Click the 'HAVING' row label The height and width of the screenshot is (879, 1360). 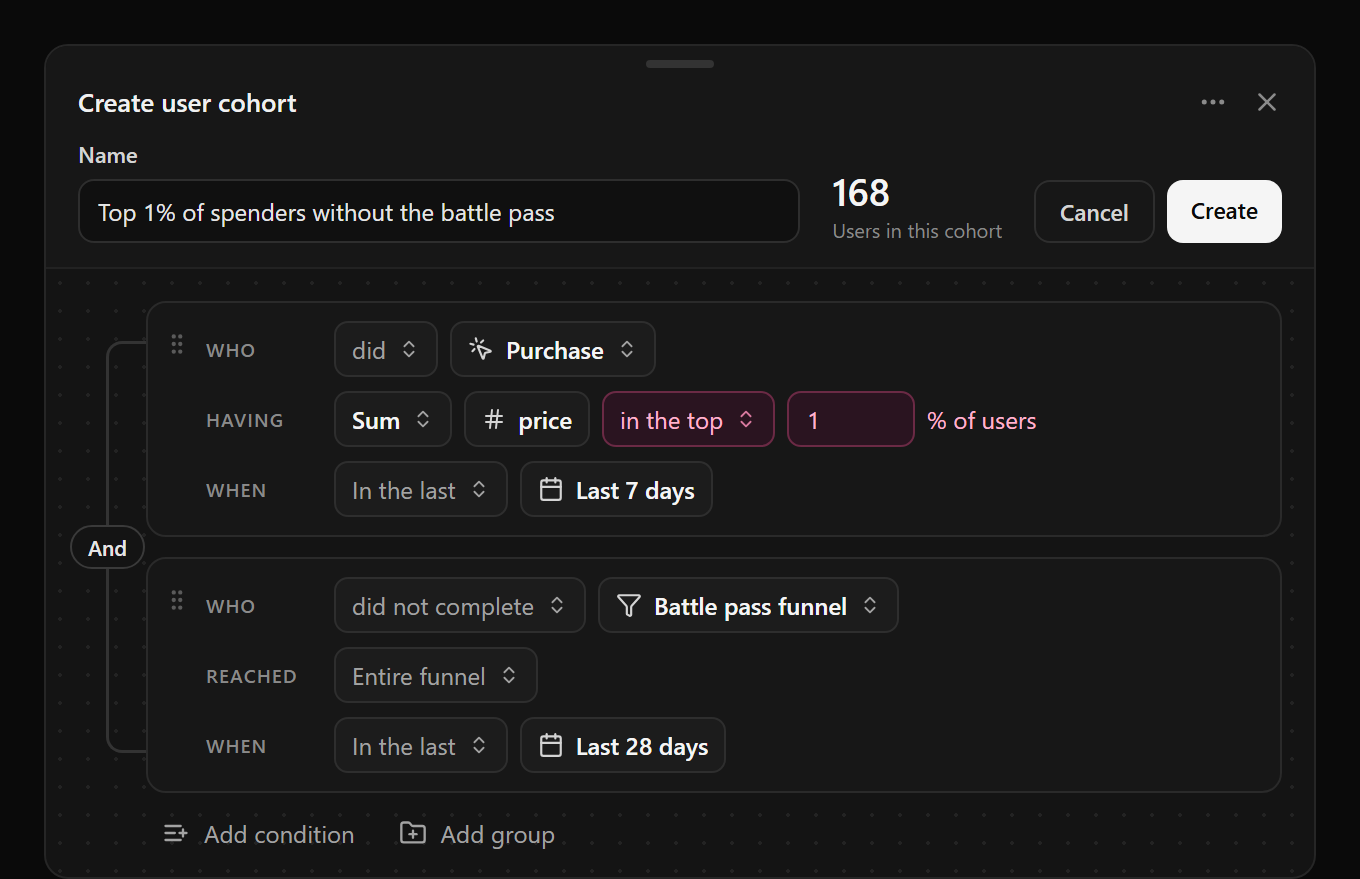pyautogui.click(x=245, y=421)
